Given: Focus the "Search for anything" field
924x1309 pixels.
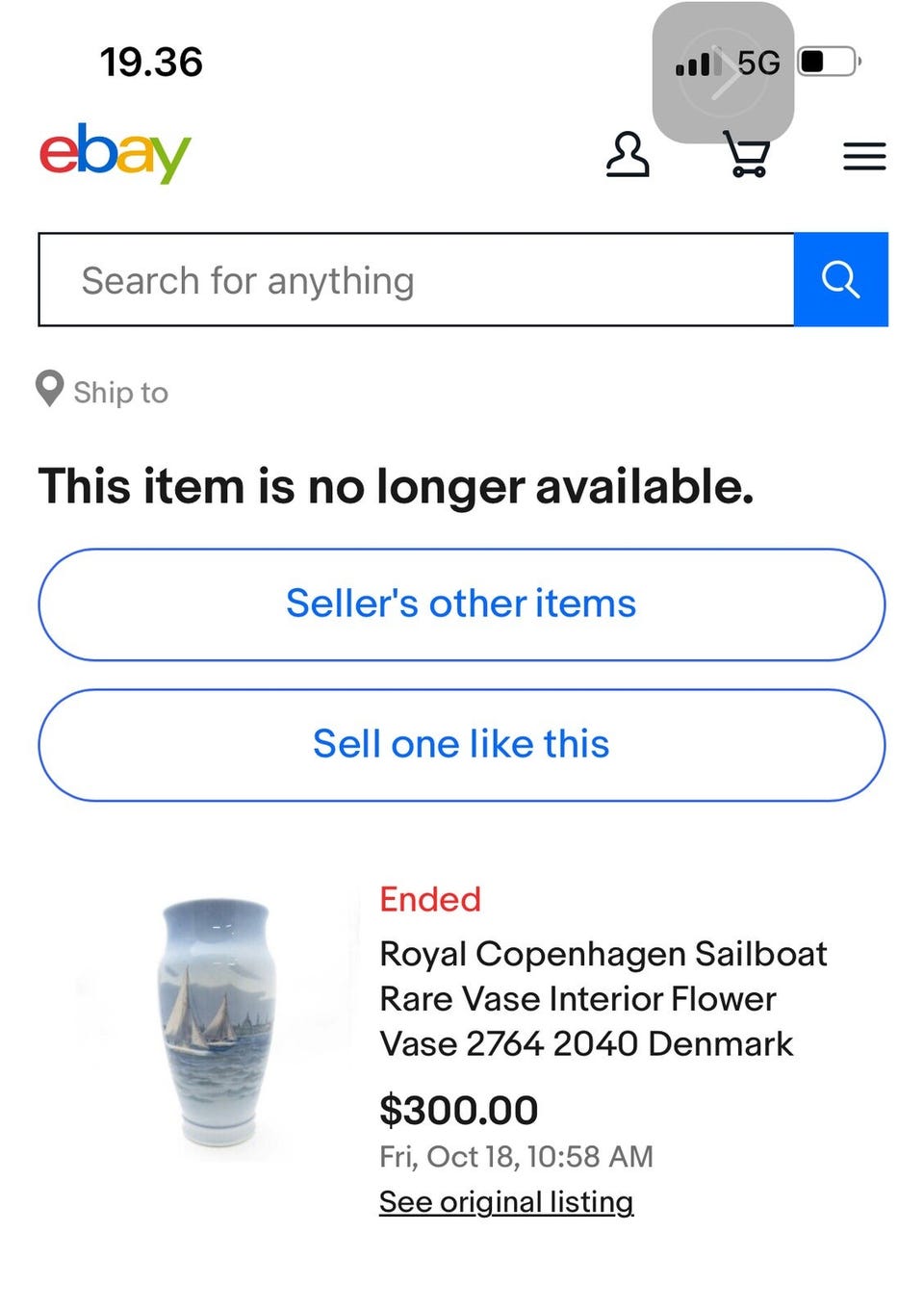Looking at the screenshot, I should [x=416, y=280].
